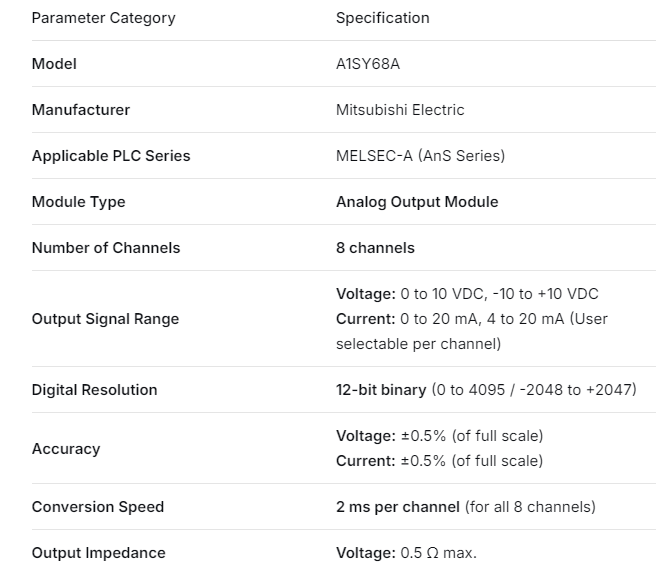
Task: Select the Mitsubishi Electric text
Action: point(400,110)
